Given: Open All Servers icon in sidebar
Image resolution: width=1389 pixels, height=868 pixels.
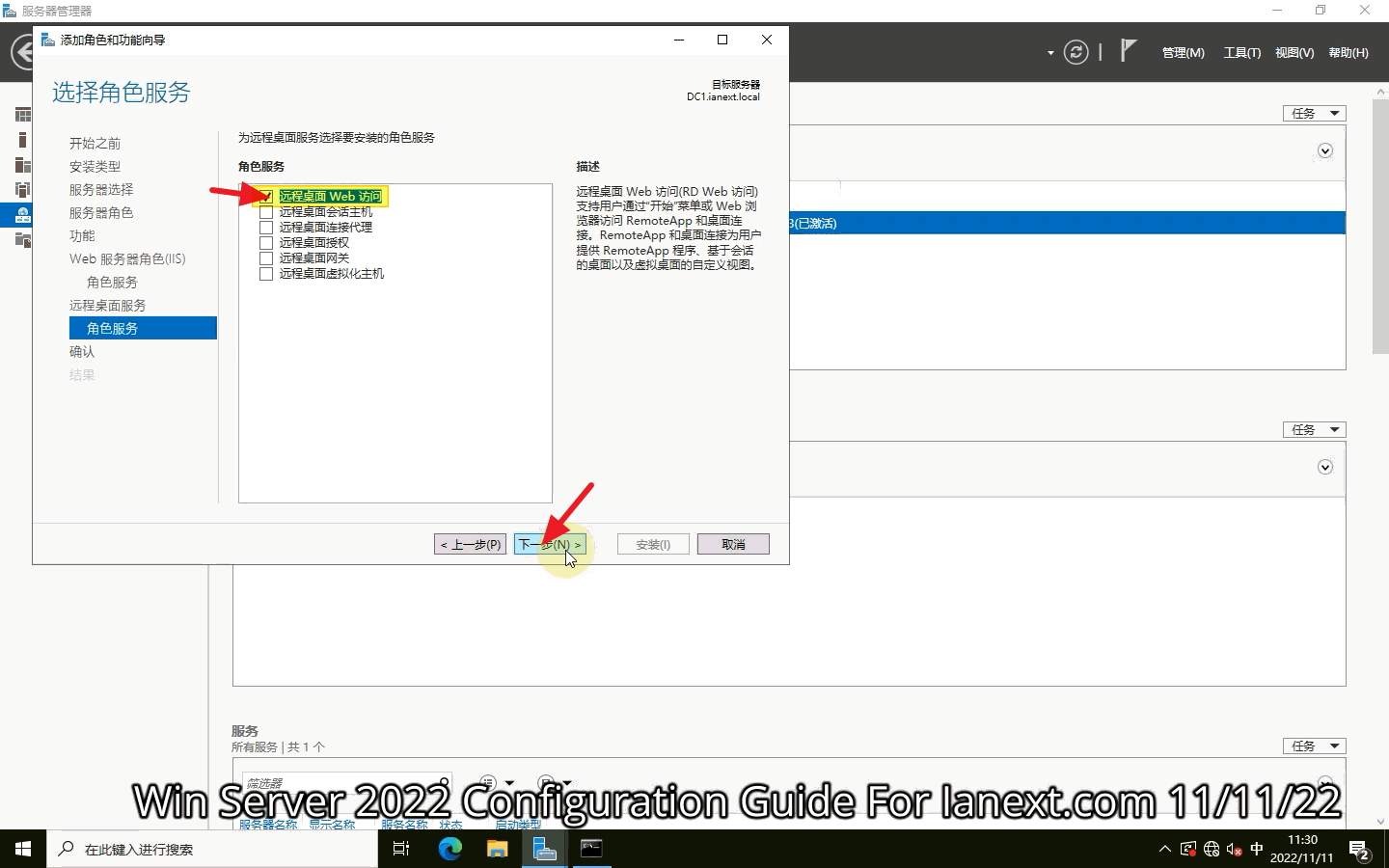Looking at the screenshot, I should point(23,165).
